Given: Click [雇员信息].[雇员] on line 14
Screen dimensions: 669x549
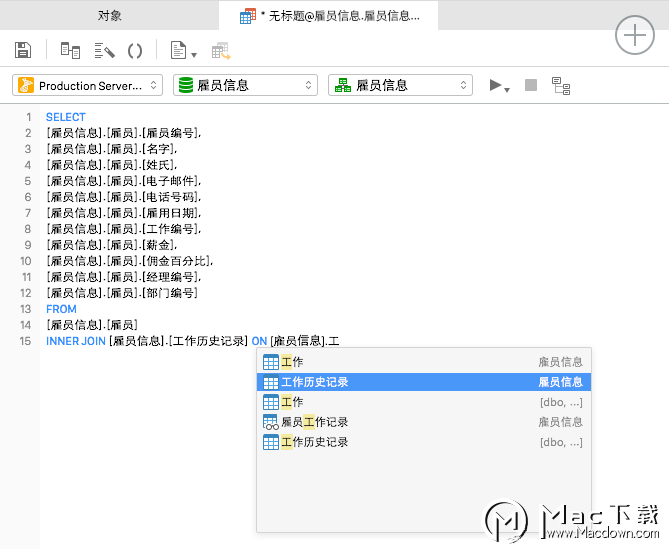Looking at the screenshot, I should pyautogui.click(x=92, y=325).
